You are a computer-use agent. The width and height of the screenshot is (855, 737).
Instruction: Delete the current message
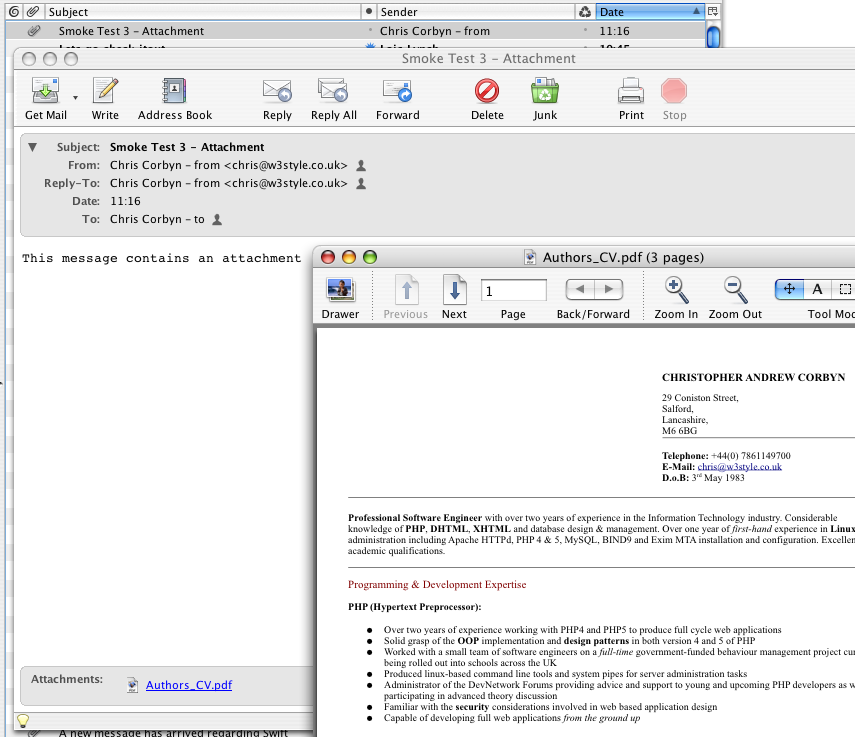(487, 92)
